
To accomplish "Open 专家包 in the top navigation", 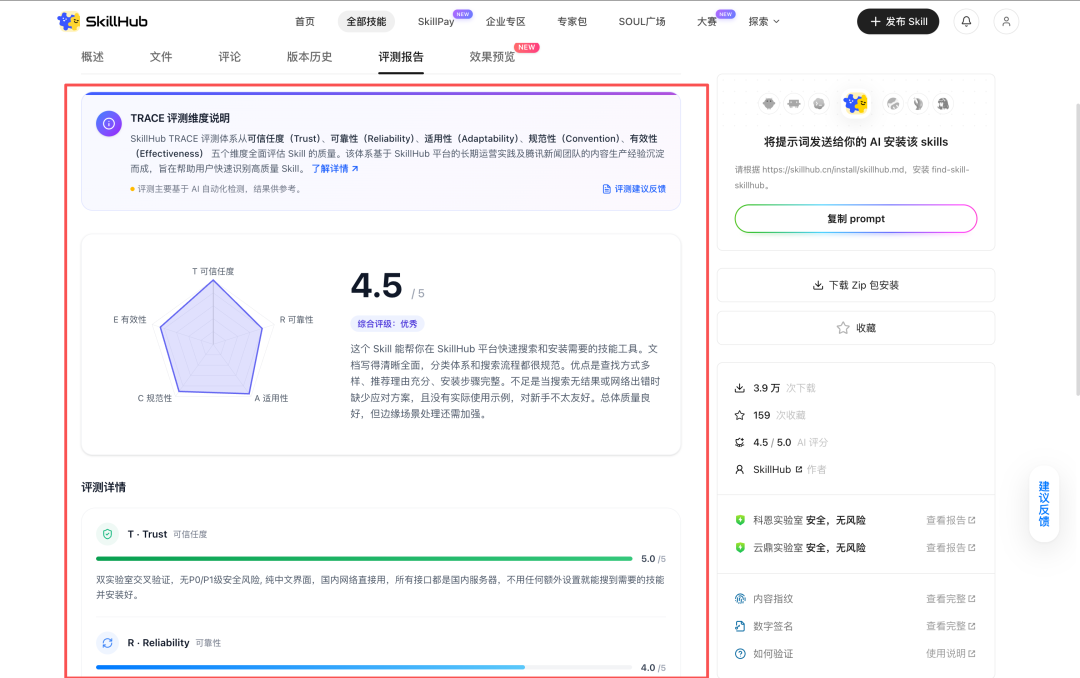I will 572,21.
